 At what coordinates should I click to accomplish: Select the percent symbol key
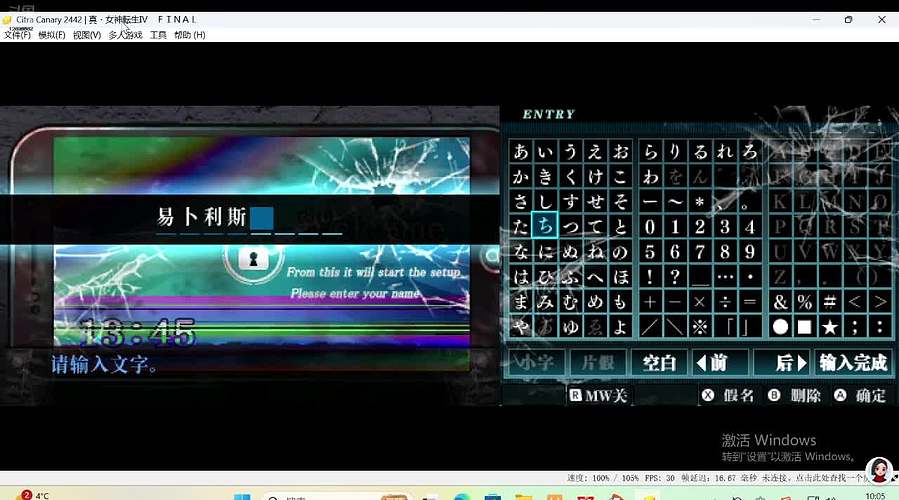[805, 302]
